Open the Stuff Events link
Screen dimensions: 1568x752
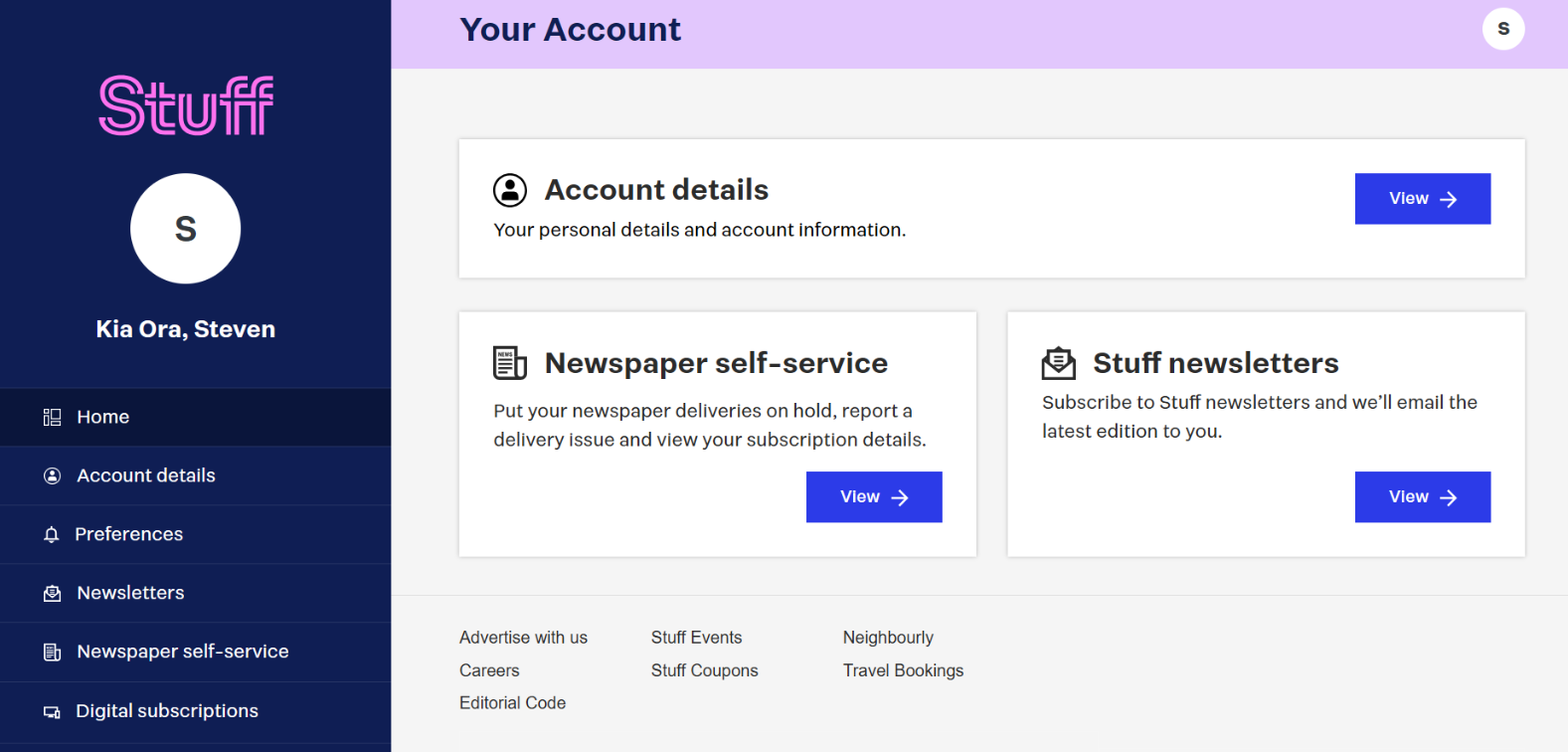(x=696, y=638)
